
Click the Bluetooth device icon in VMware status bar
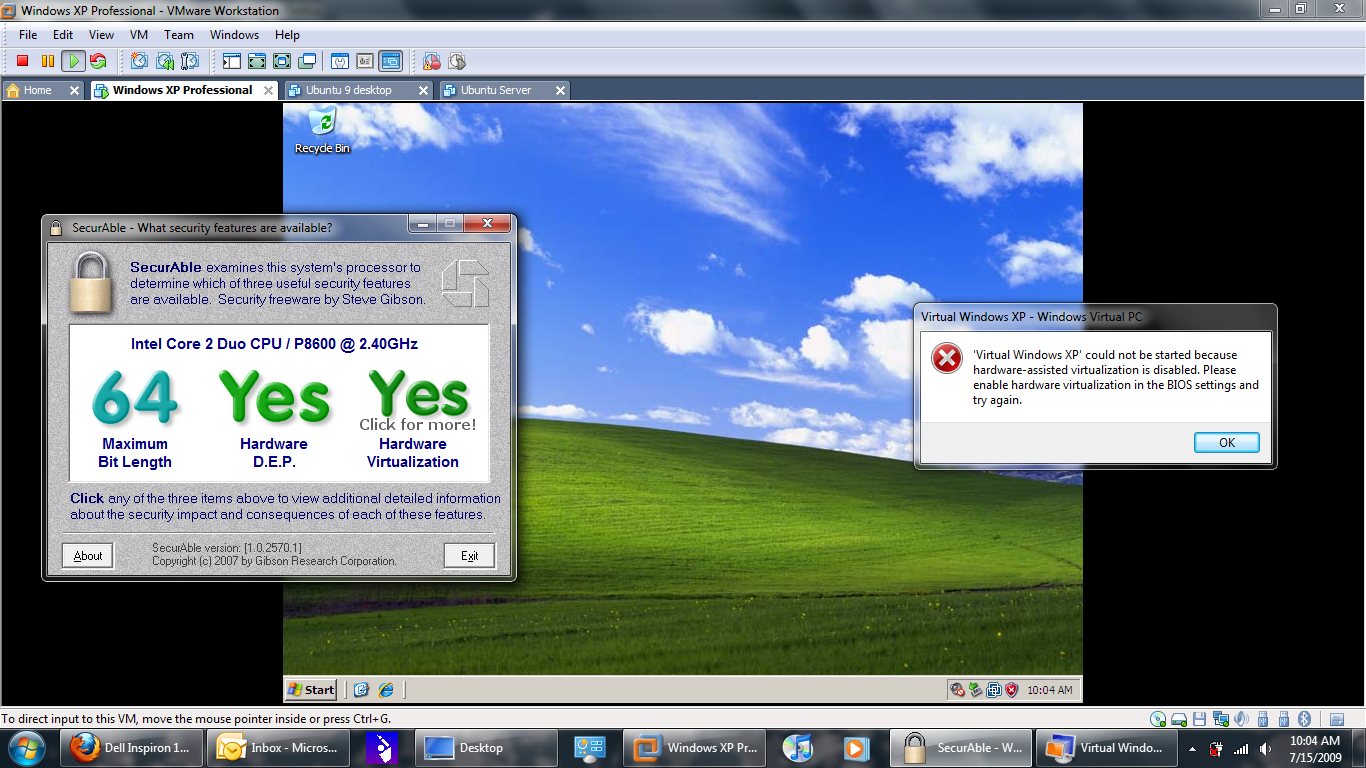click(x=1304, y=719)
